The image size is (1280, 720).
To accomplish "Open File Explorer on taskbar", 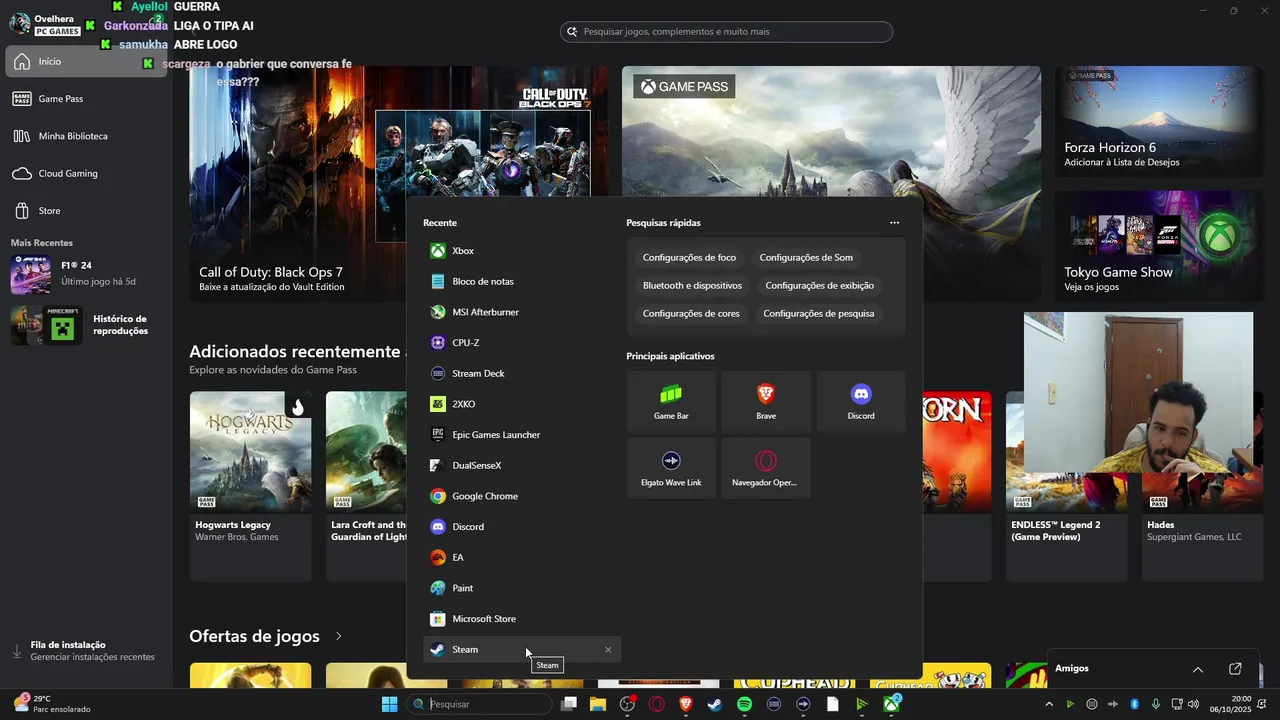I will click(598, 704).
